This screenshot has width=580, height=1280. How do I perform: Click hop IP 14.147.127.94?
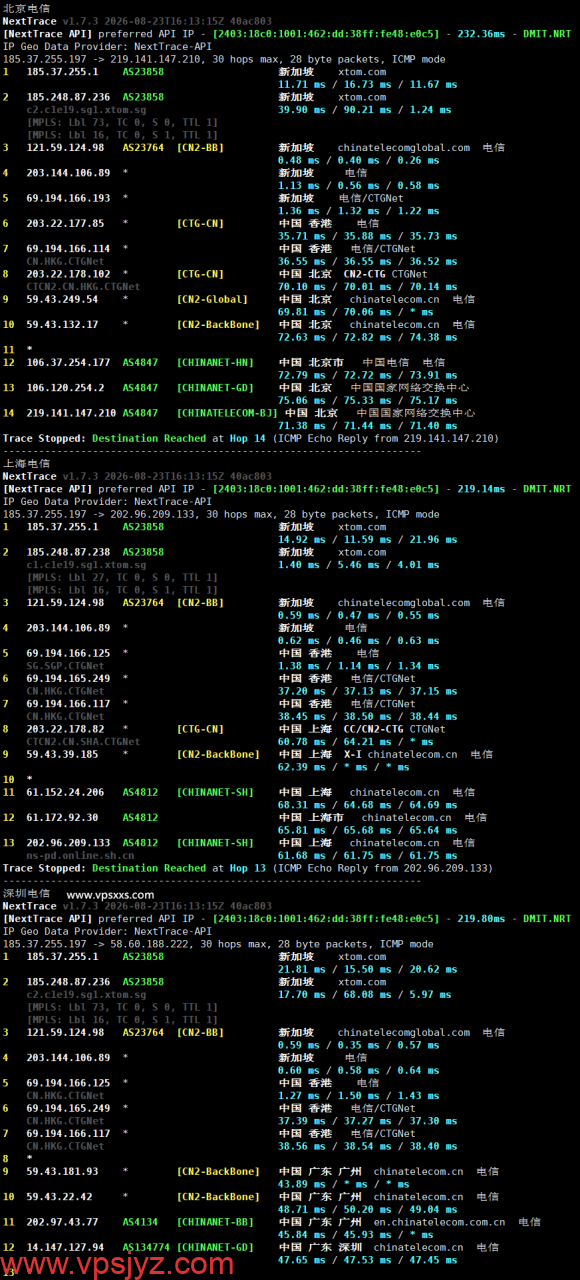pyautogui.click(x=65, y=1247)
